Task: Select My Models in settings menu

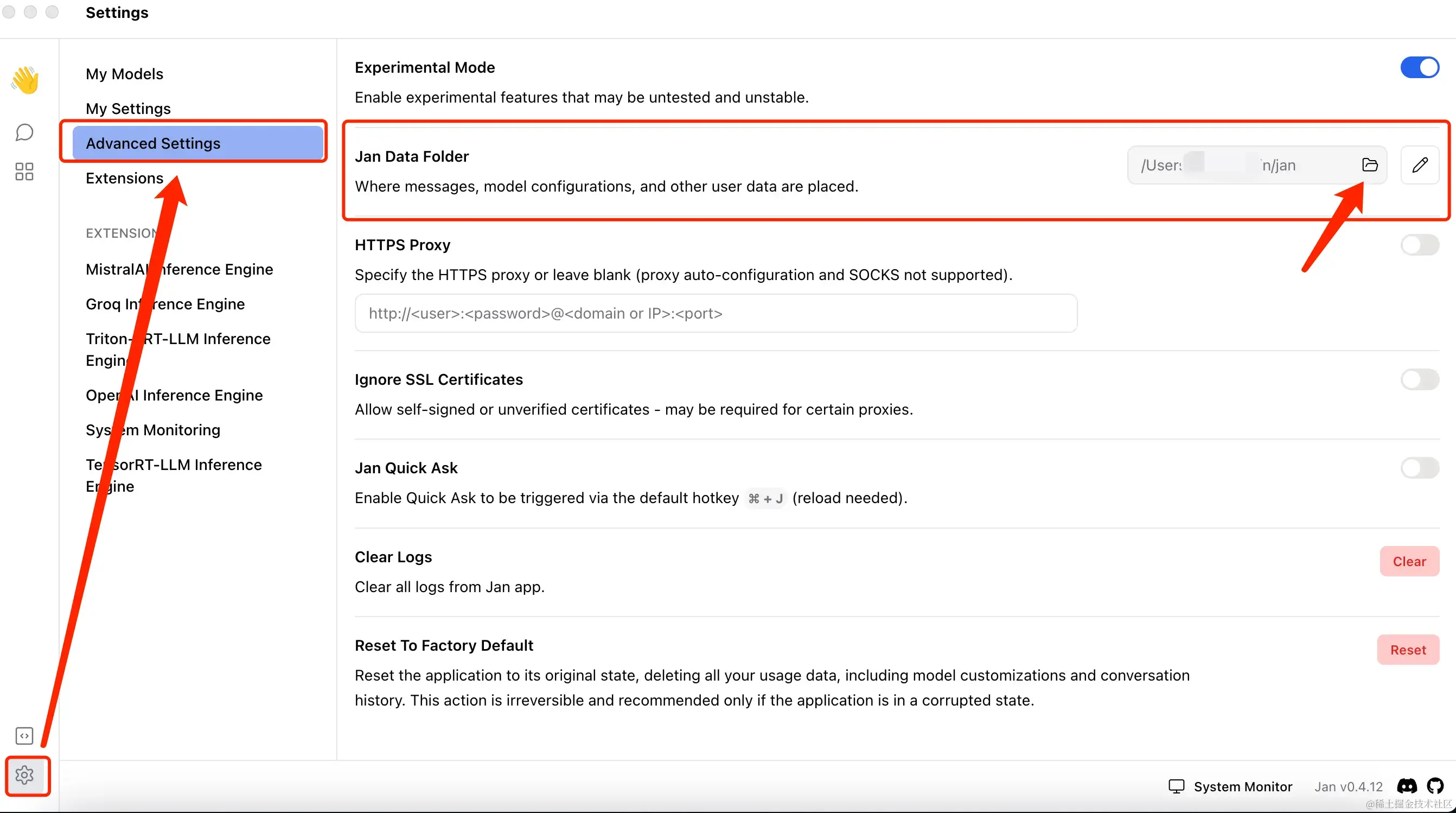Action: click(x=124, y=74)
